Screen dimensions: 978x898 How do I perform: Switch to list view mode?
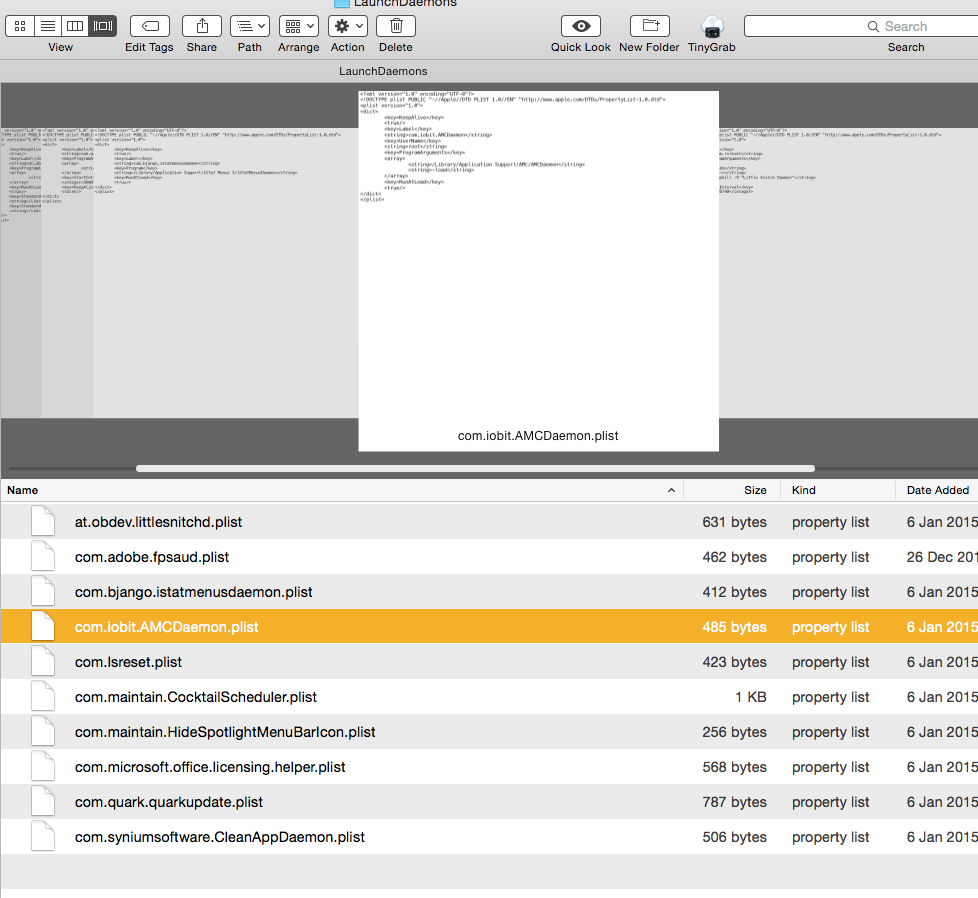[47, 26]
